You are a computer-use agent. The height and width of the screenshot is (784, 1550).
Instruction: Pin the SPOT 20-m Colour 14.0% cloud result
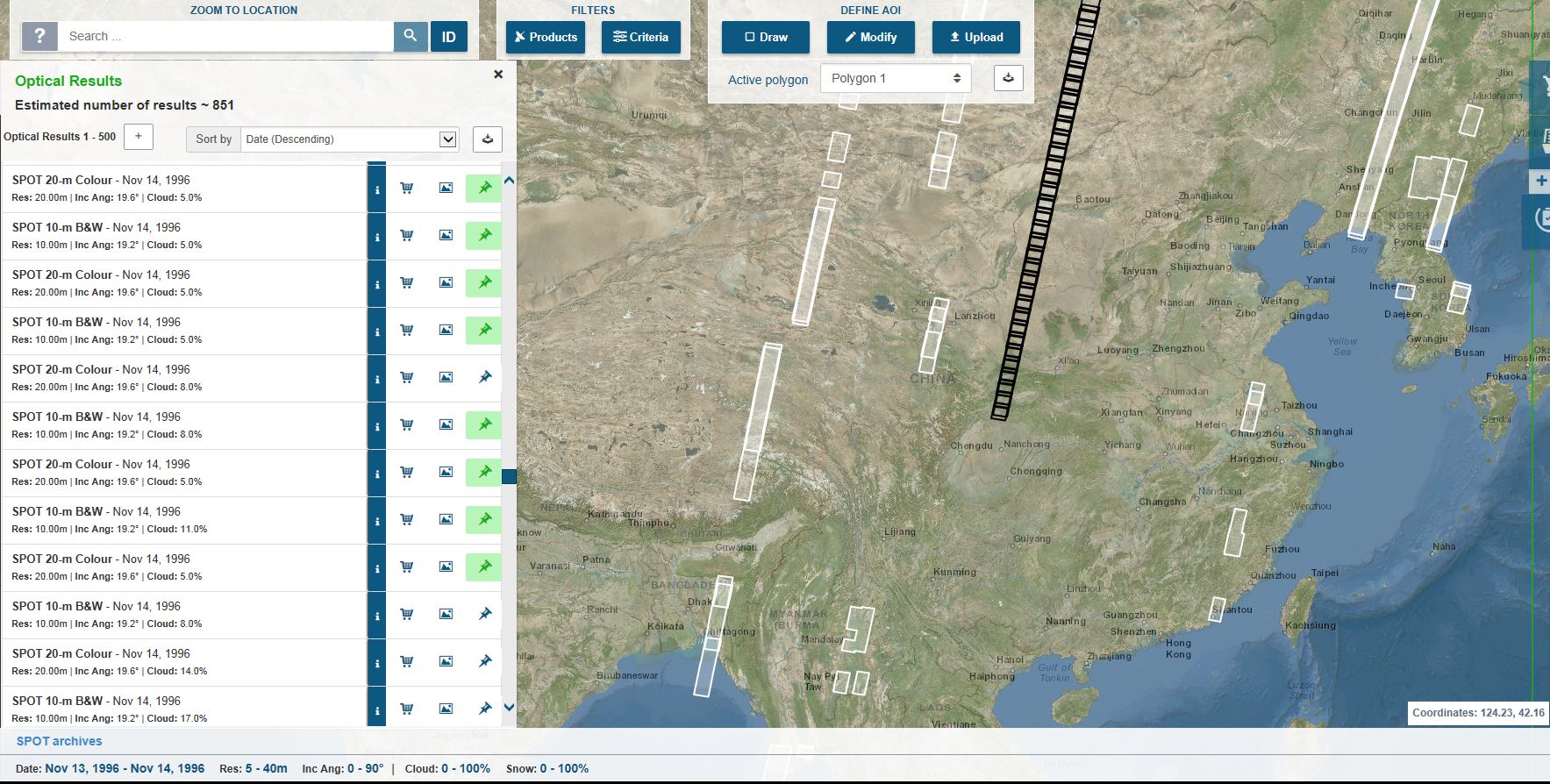pos(484,662)
